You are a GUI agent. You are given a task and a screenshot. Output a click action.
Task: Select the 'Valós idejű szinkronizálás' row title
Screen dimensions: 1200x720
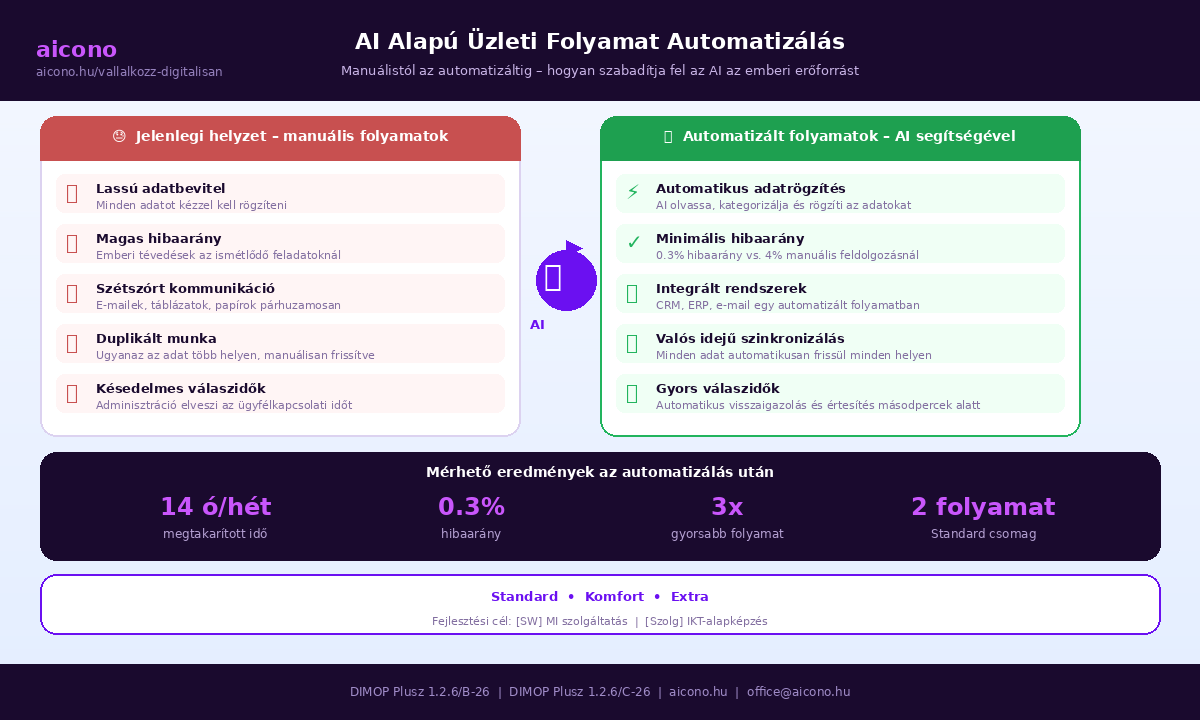[750, 338]
